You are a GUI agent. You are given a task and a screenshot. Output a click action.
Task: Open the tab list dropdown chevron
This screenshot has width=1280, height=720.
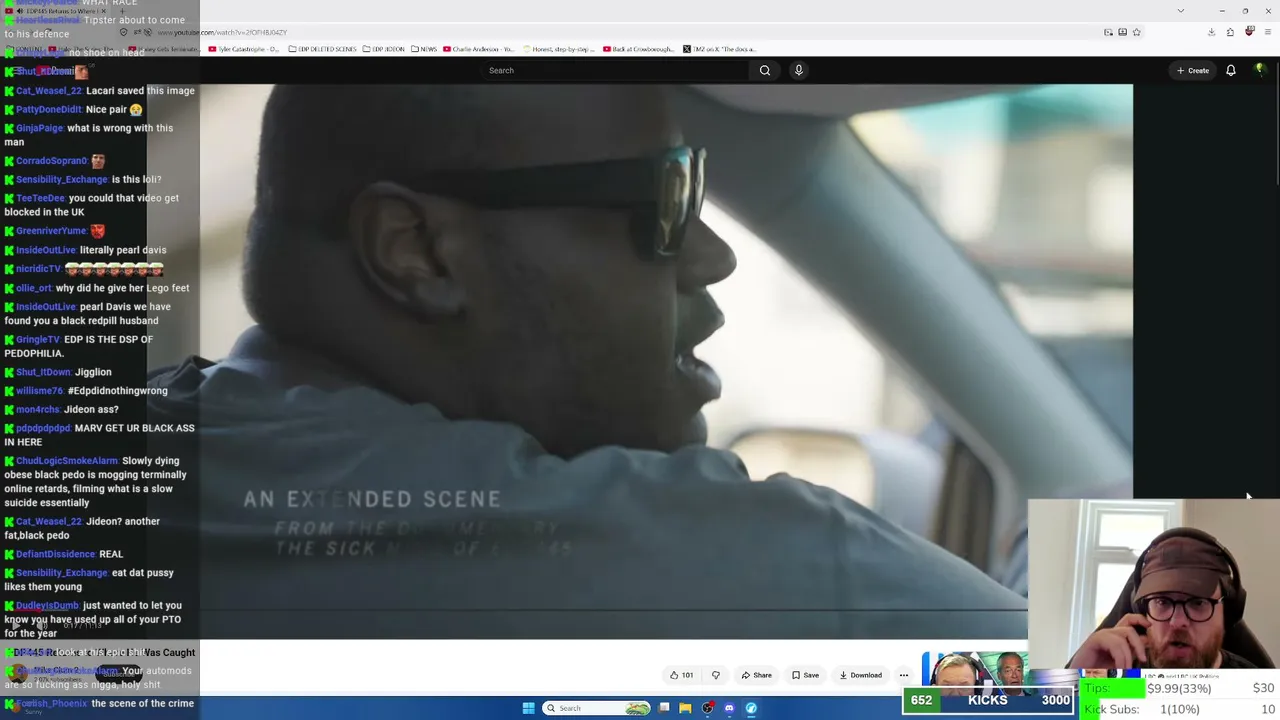tap(1181, 11)
